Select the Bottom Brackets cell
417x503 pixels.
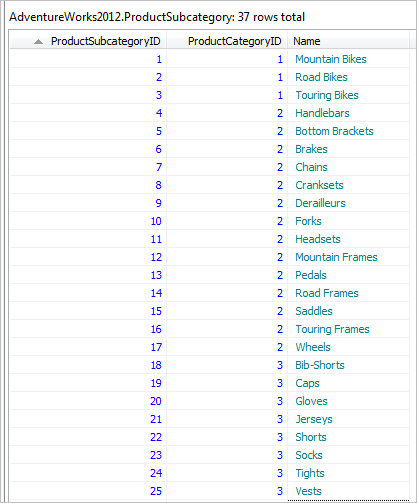click(x=348, y=131)
